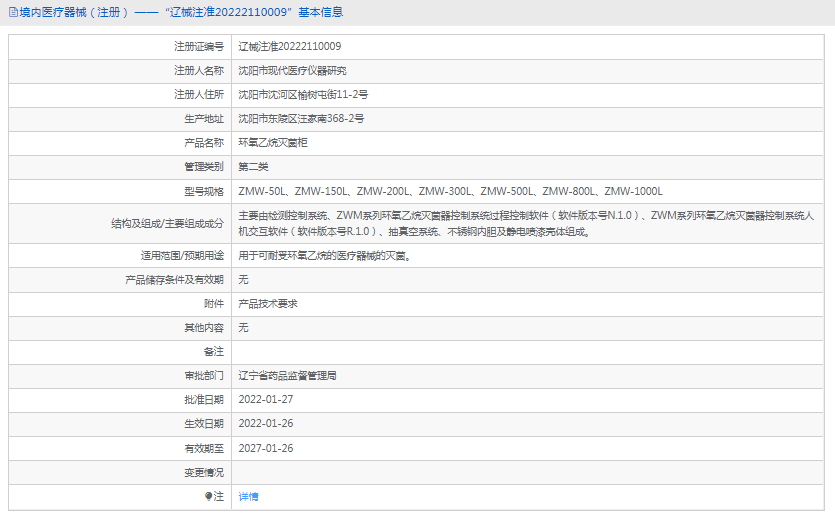
Task: Click the 产品名称 label
Action: coord(204,142)
